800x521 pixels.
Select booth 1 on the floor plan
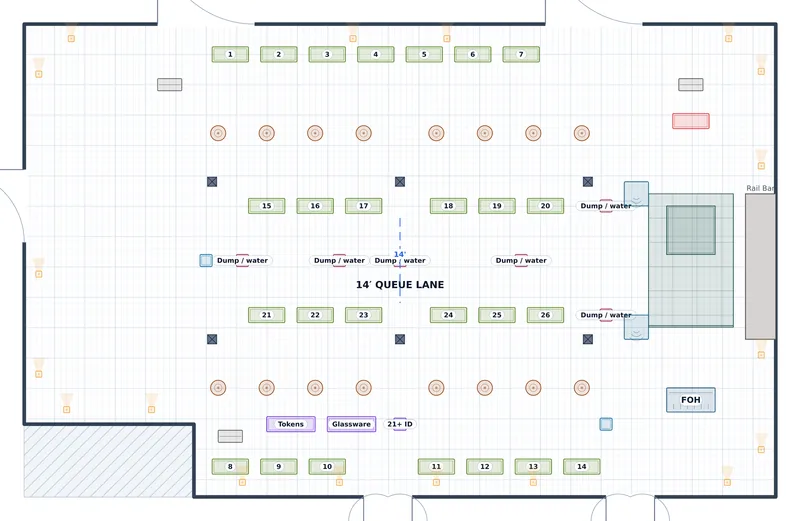(230, 54)
